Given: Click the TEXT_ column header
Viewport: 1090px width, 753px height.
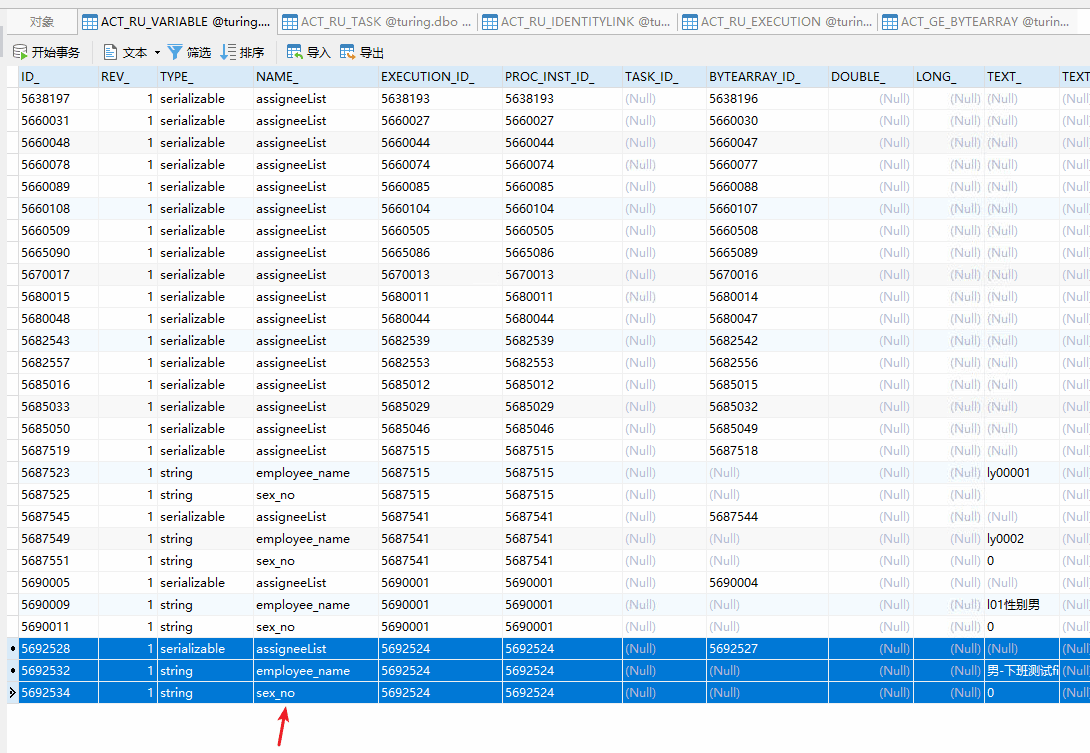Looking at the screenshot, I should [x=1021, y=76].
